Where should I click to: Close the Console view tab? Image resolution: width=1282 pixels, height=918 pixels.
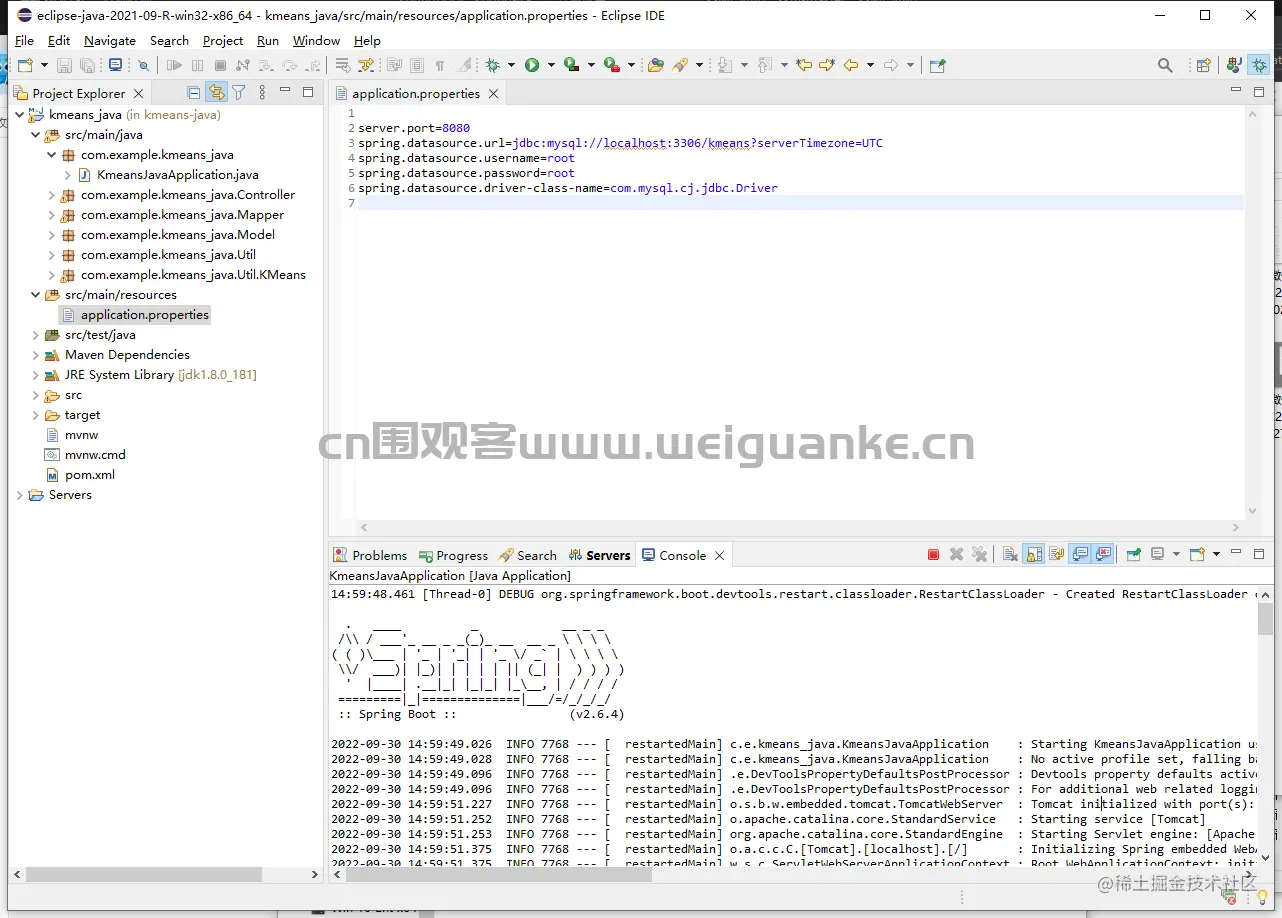pyautogui.click(x=719, y=556)
